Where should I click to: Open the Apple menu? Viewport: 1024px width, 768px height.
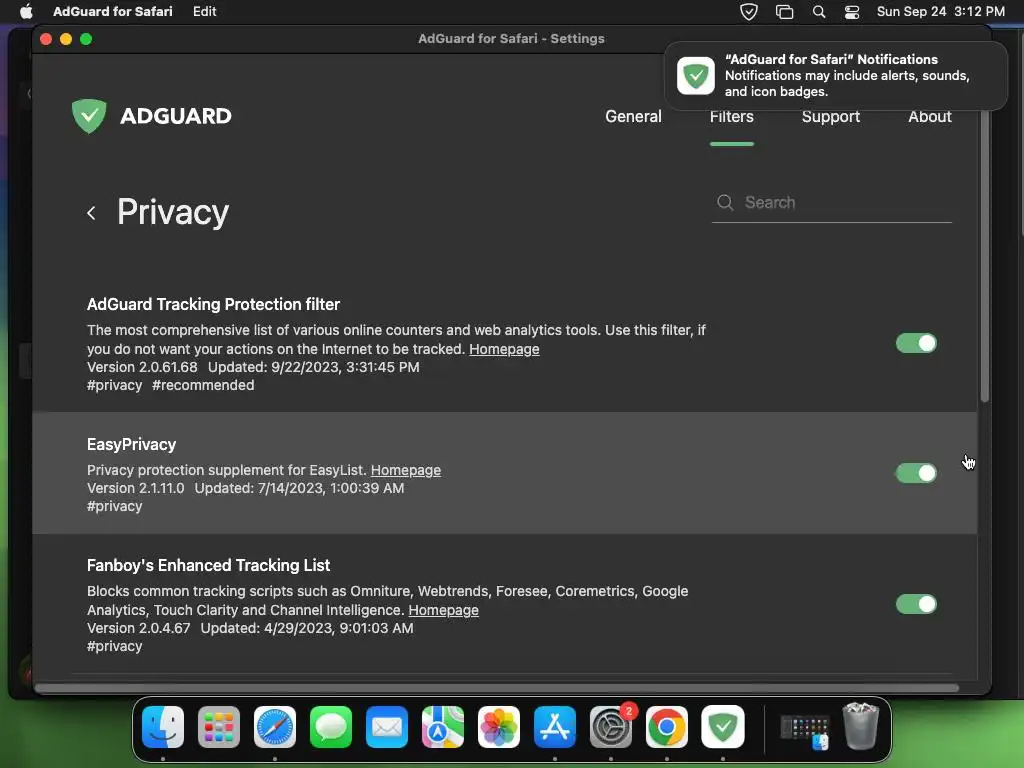coord(26,12)
